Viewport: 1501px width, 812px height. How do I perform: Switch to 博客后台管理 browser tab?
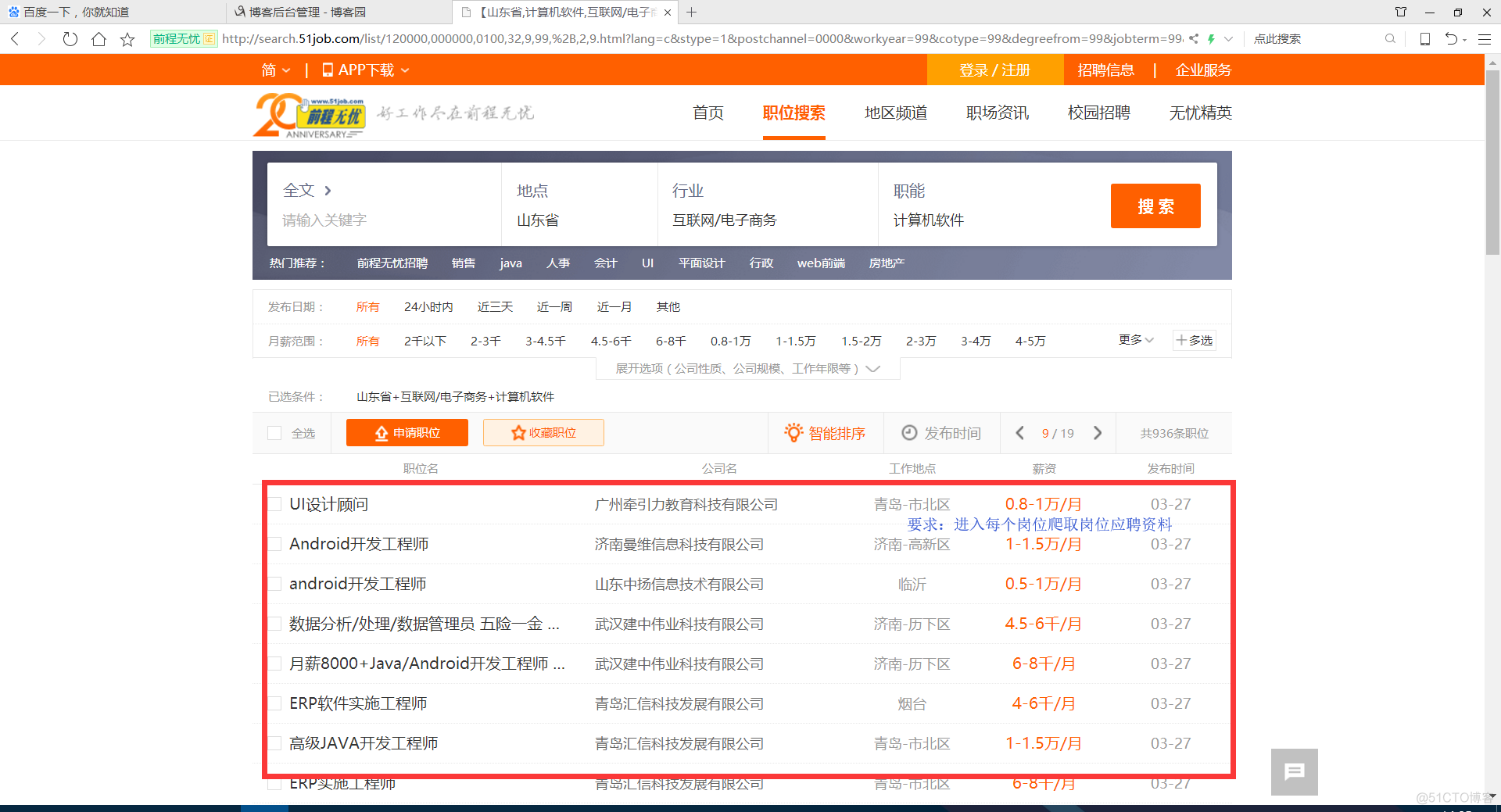[339, 12]
